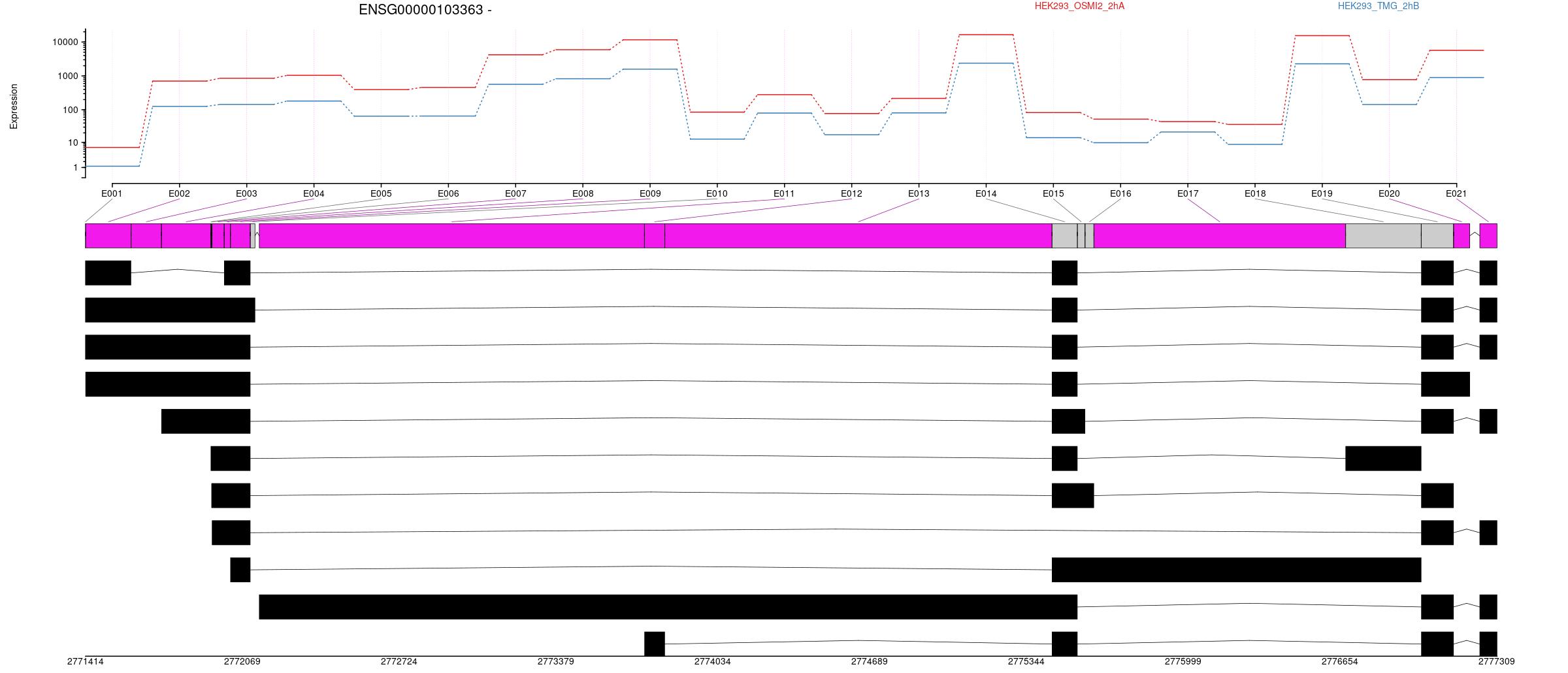1568x673 pixels.
Task: Click the Expression y-axis label
Action: click(14, 107)
